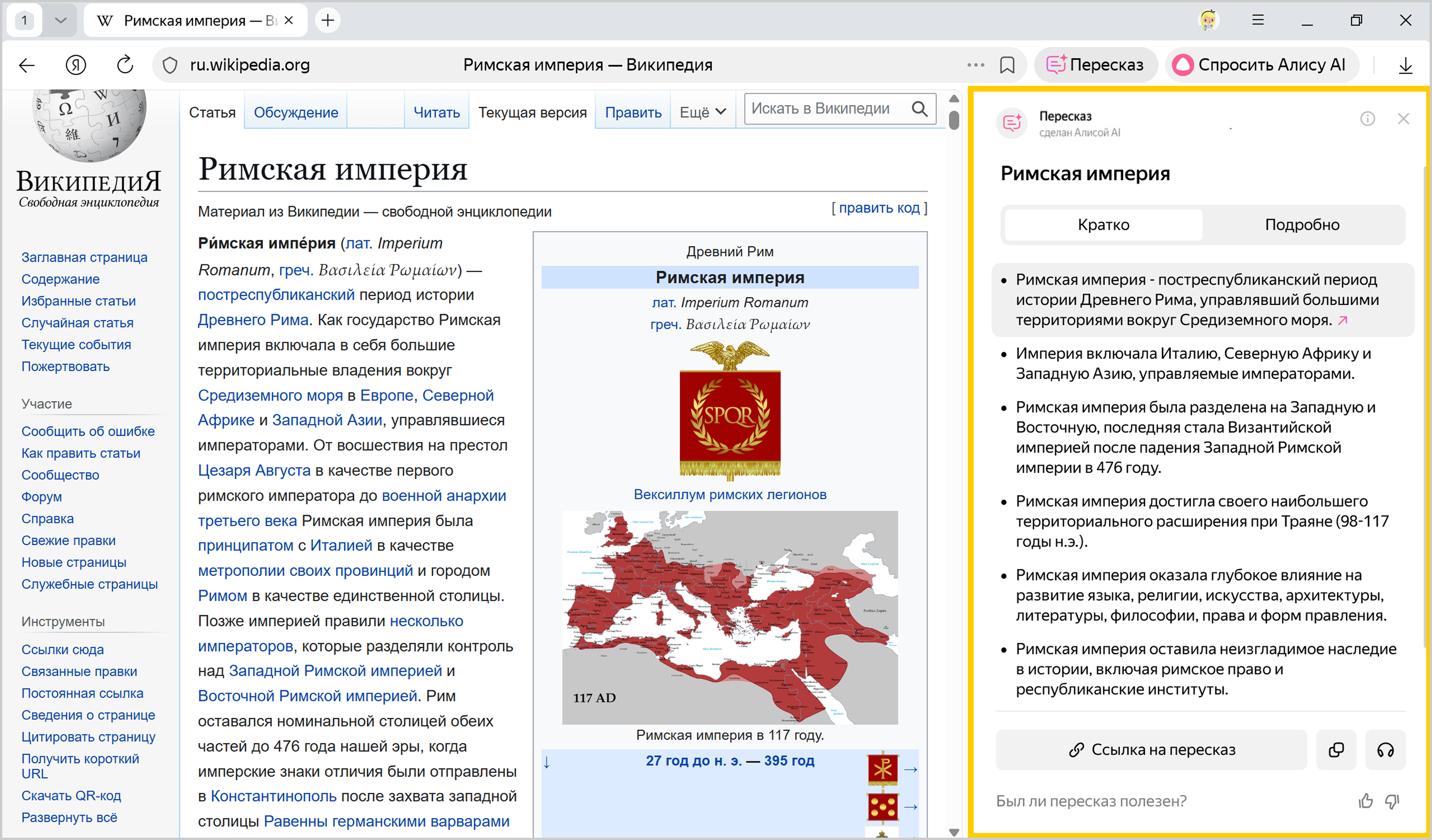Select the Кратко summary mode
1432x840 pixels.
click(1103, 225)
